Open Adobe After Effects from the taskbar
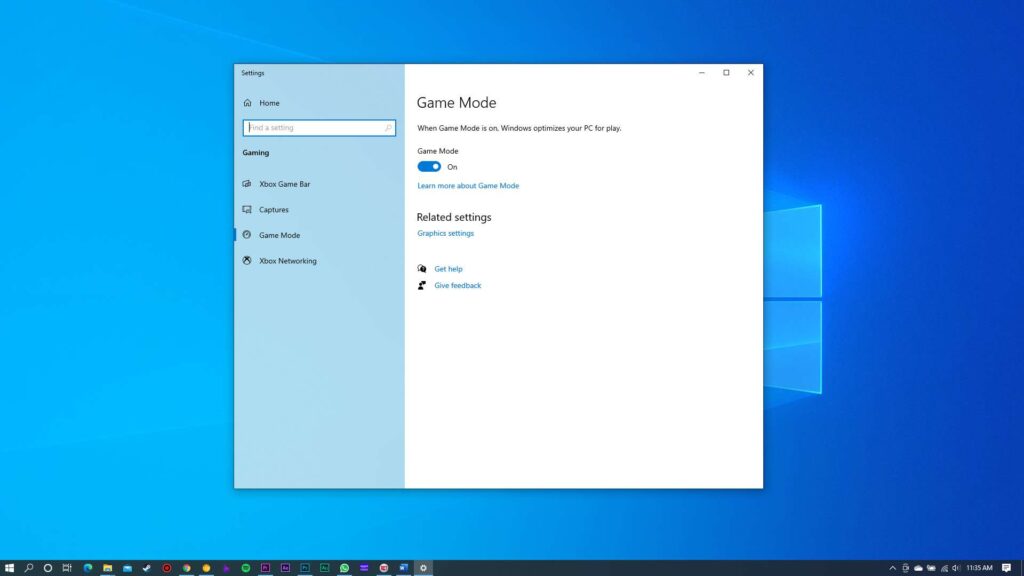The image size is (1024, 576). coord(285,568)
